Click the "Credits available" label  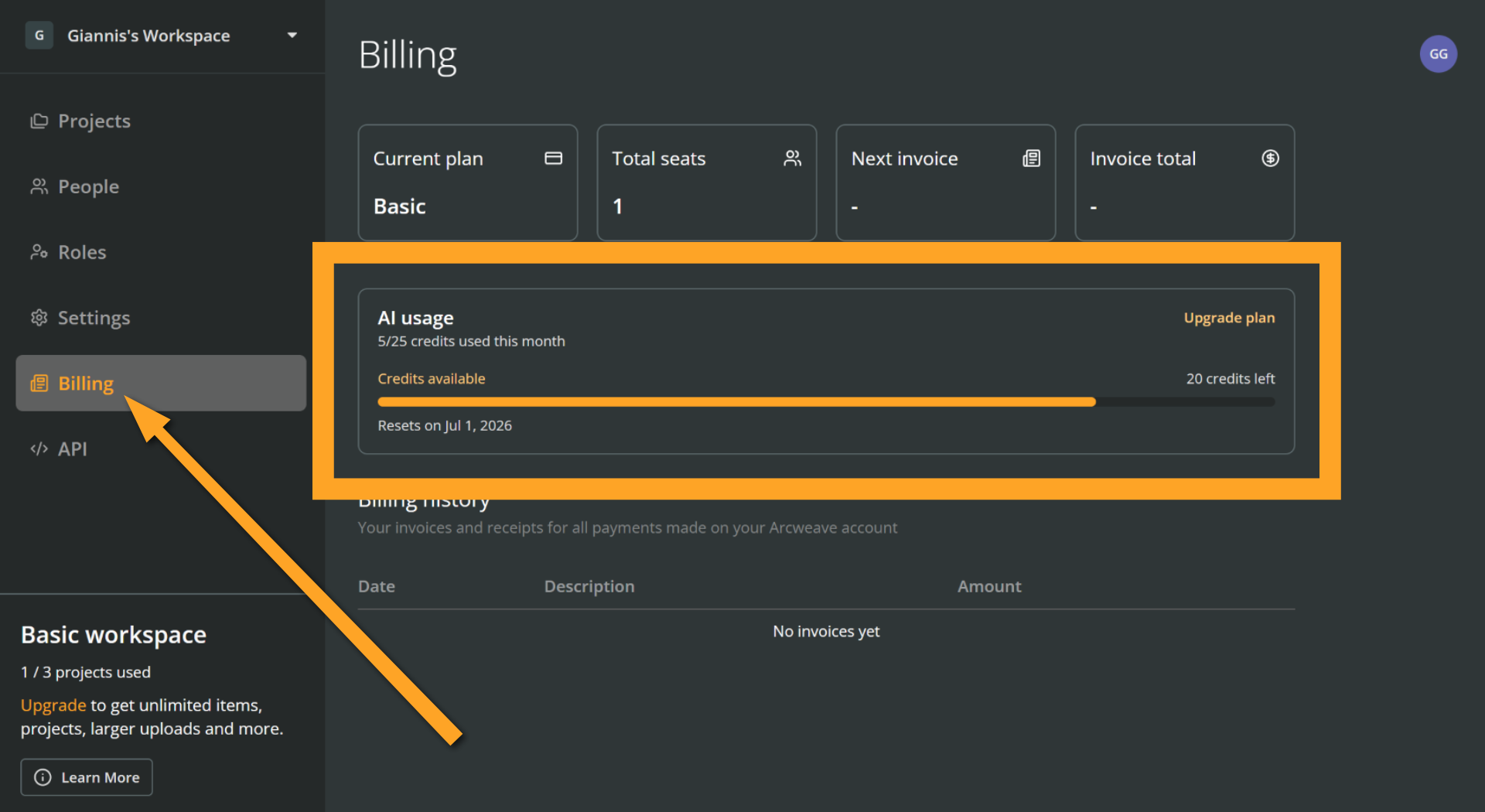432,379
